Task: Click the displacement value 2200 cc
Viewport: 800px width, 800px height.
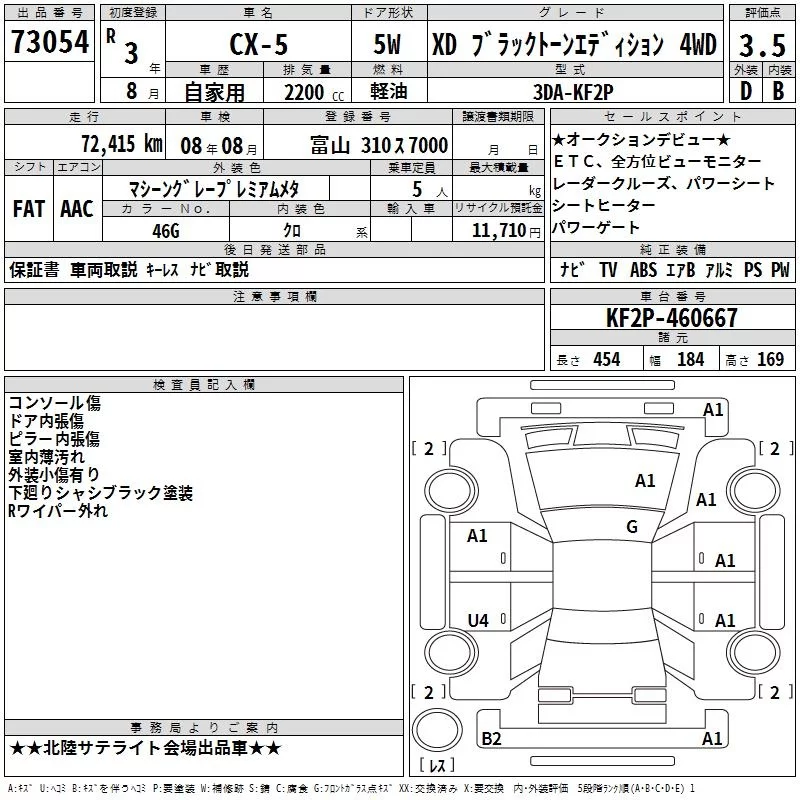Action: (314, 93)
